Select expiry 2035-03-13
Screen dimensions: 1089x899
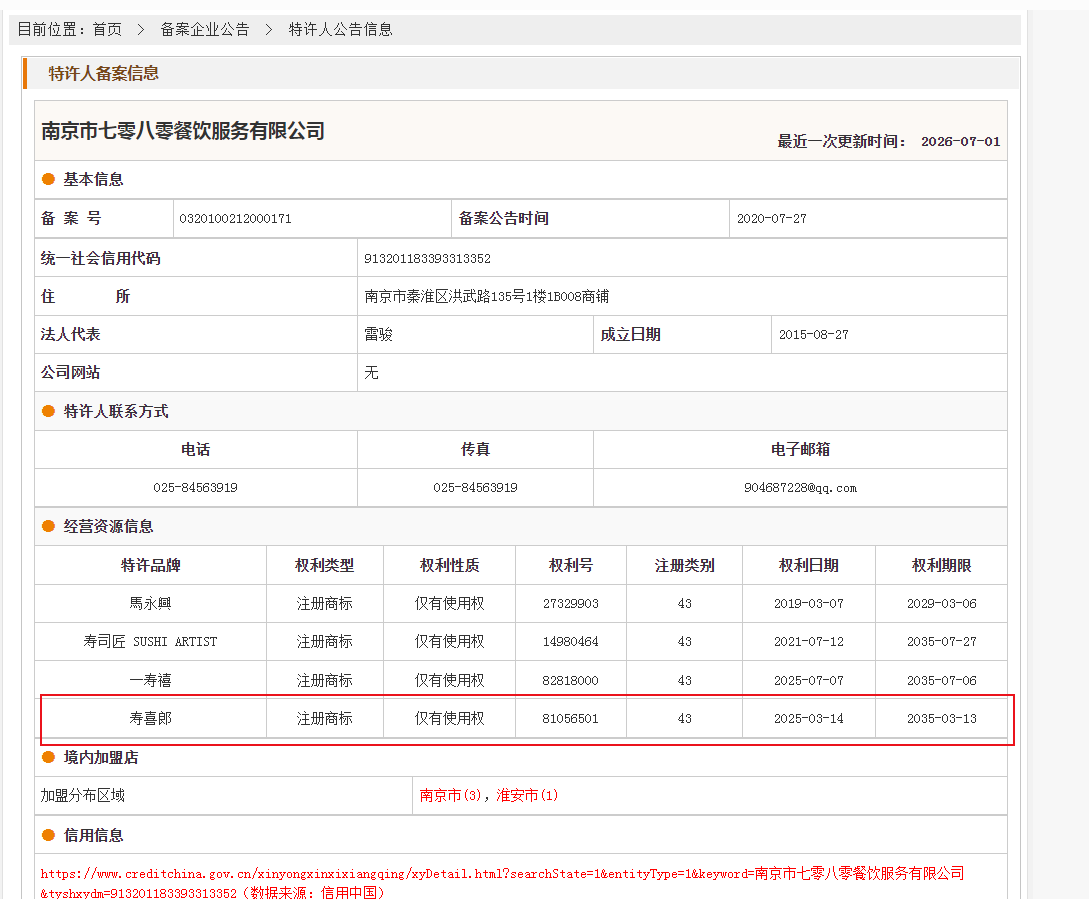942,719
